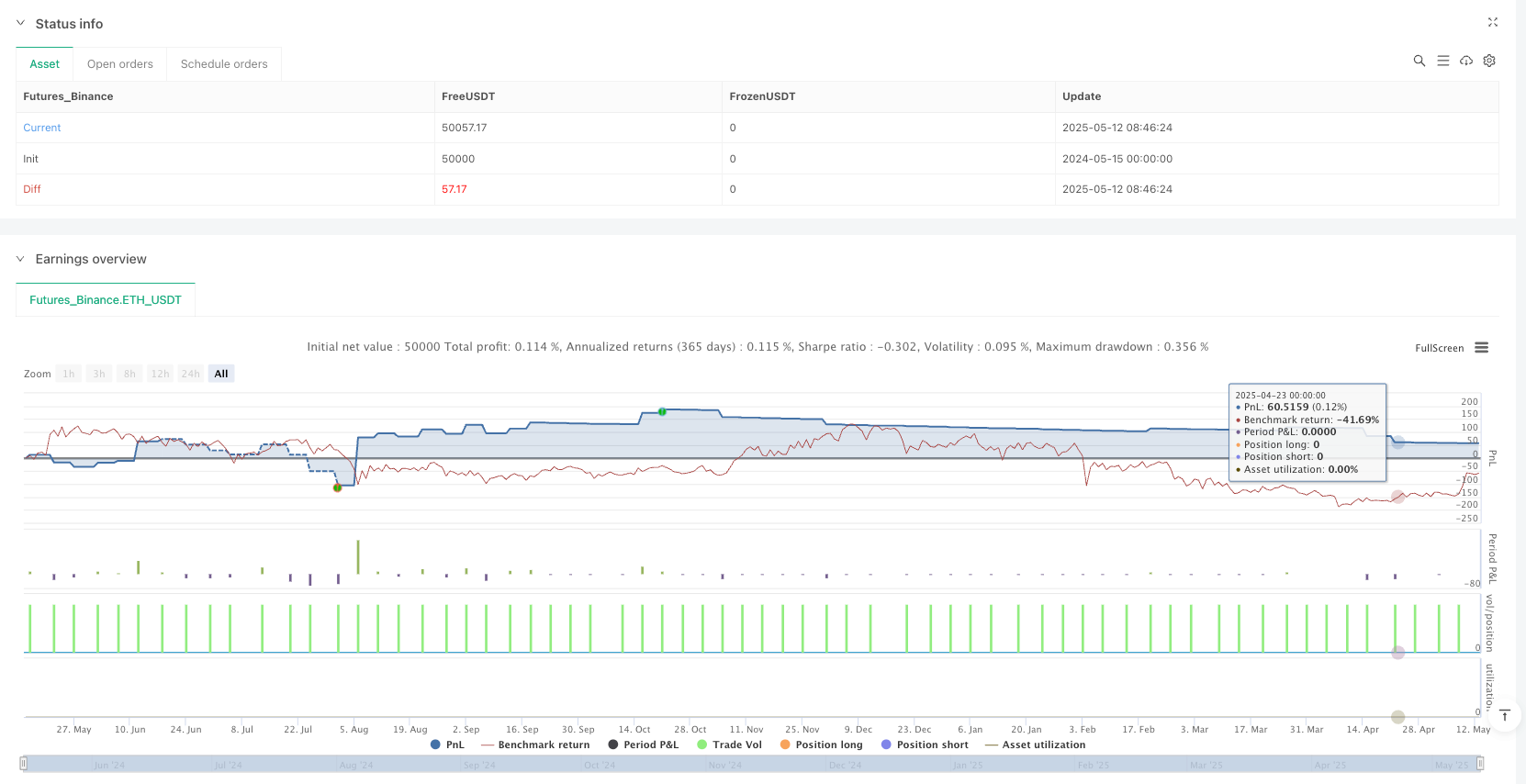The image size is (1526, 784).
Task: Collapse the Status info section
Action: click(x=21, y=23)
